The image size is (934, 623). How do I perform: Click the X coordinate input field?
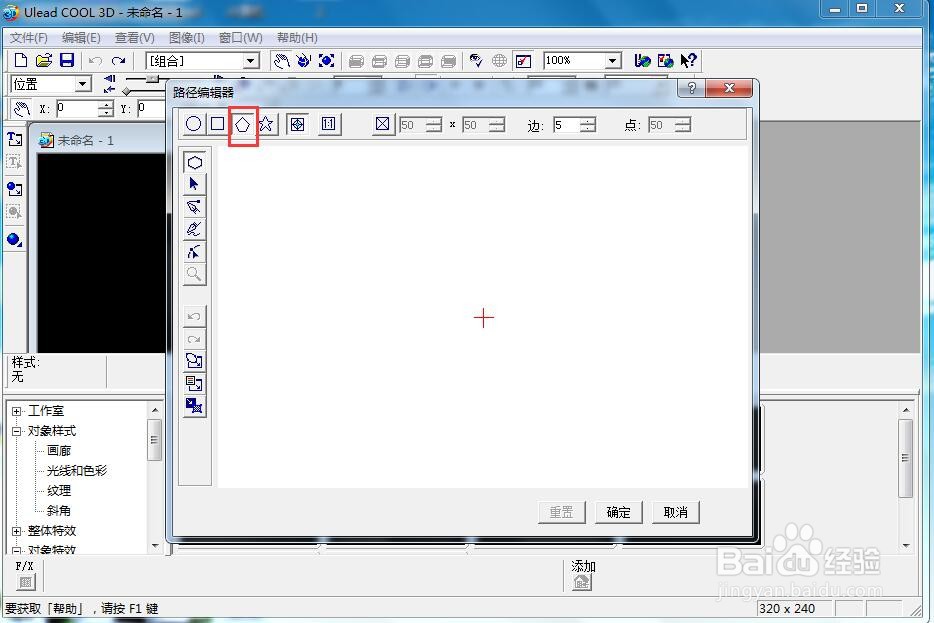77,108
